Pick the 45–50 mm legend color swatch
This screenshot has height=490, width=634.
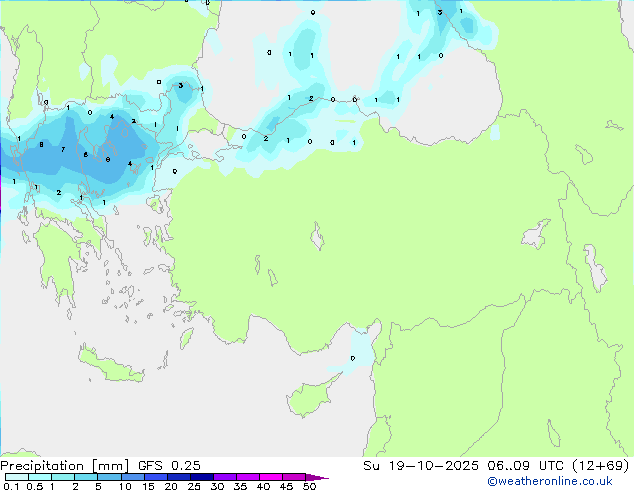[x=294, y=477]
